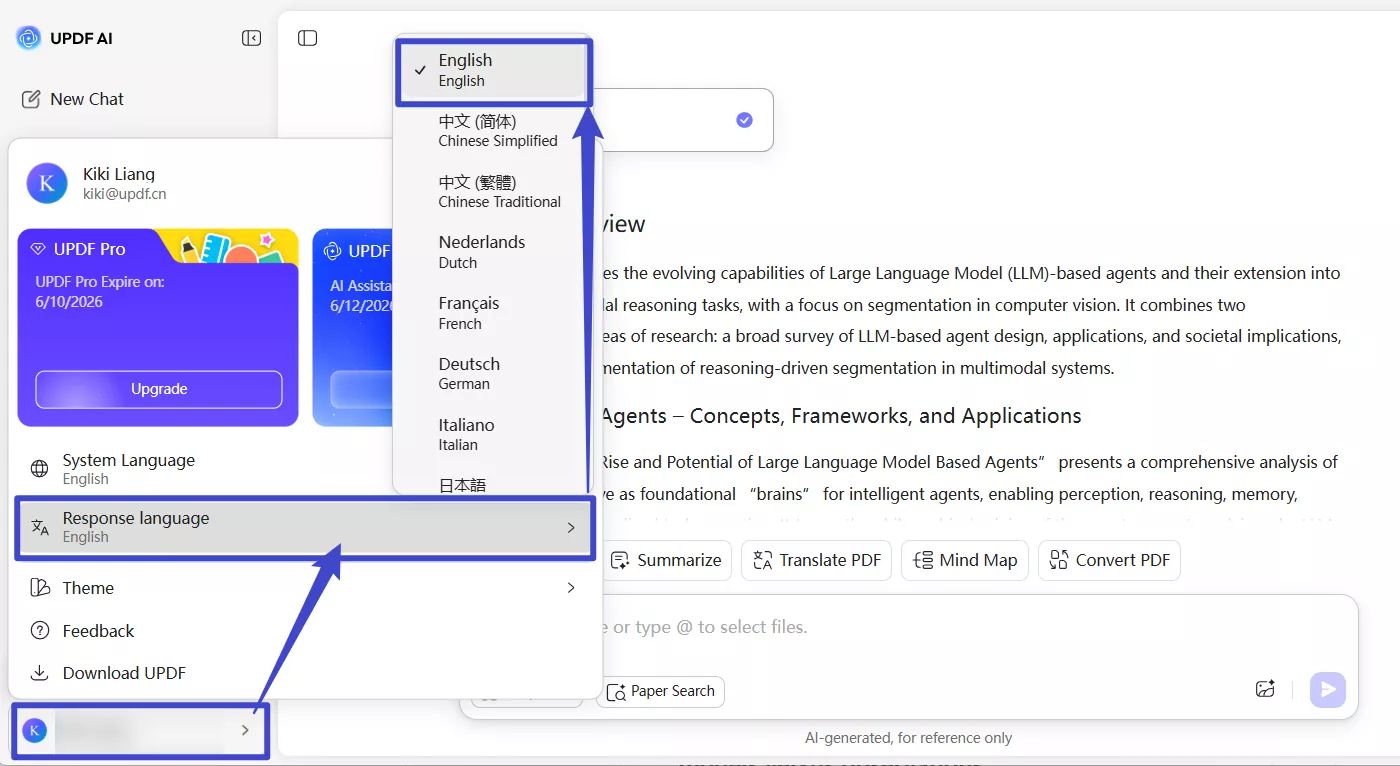Open the account menu button at the sidebar bottom
This screenshot has height=766, width=1400.
coord(139,731)
